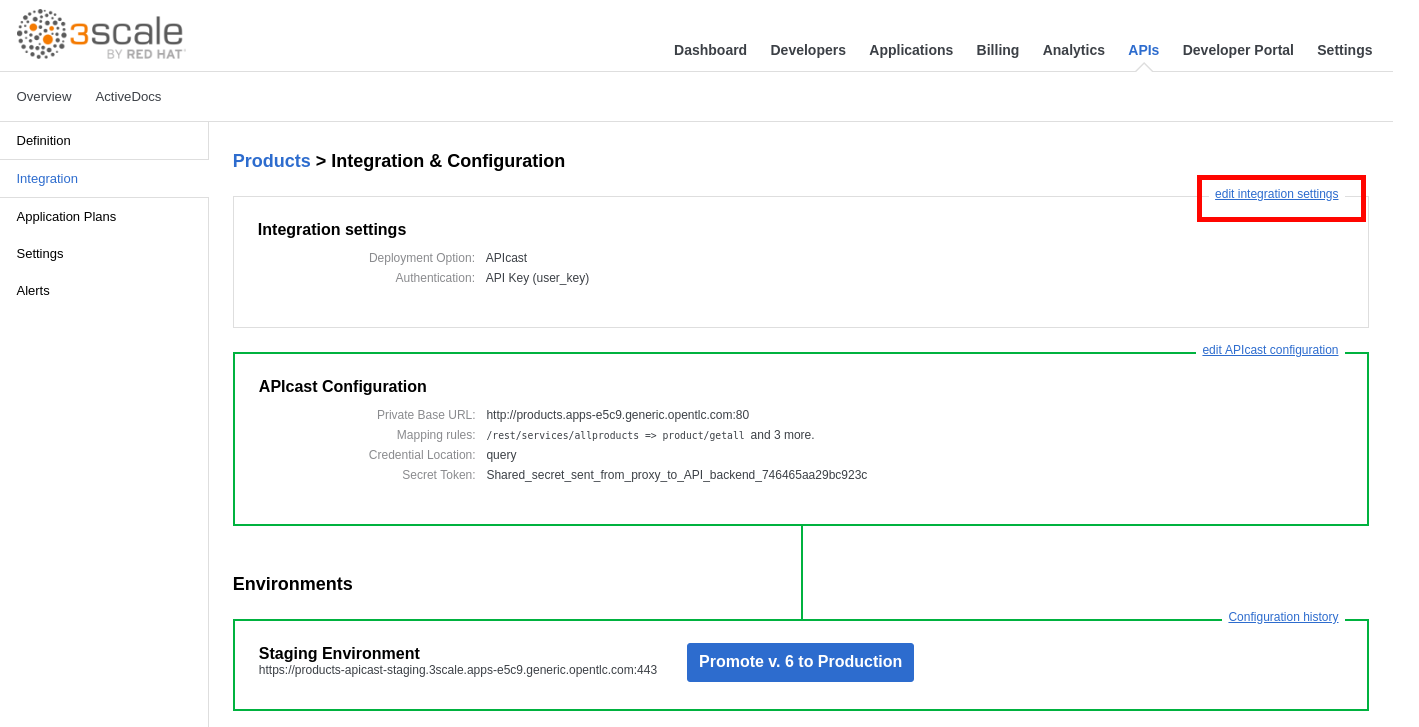Open Alerts in the left sidebar

click(x=33, y=291)
